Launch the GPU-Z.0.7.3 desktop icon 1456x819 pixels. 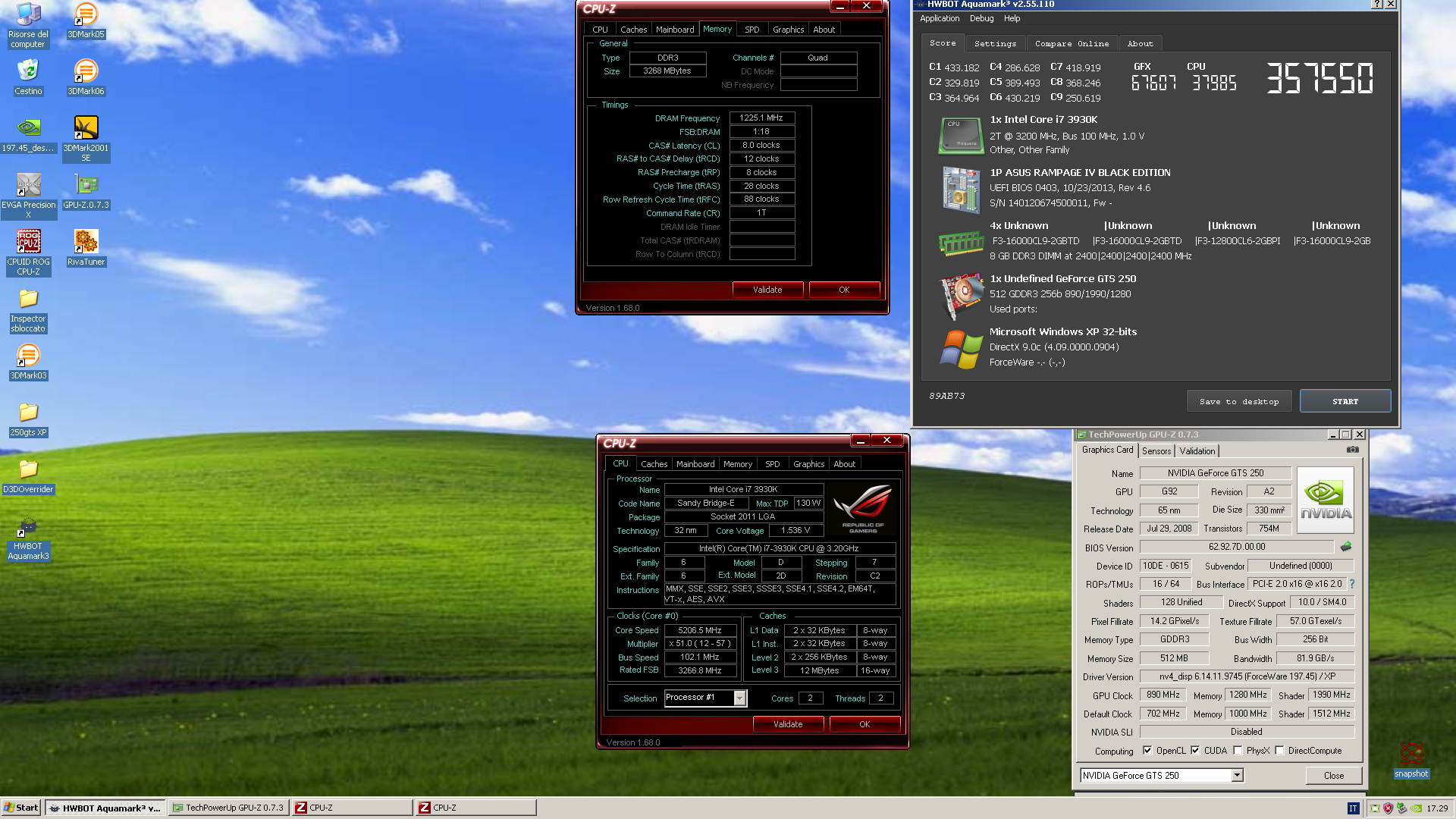86,191
